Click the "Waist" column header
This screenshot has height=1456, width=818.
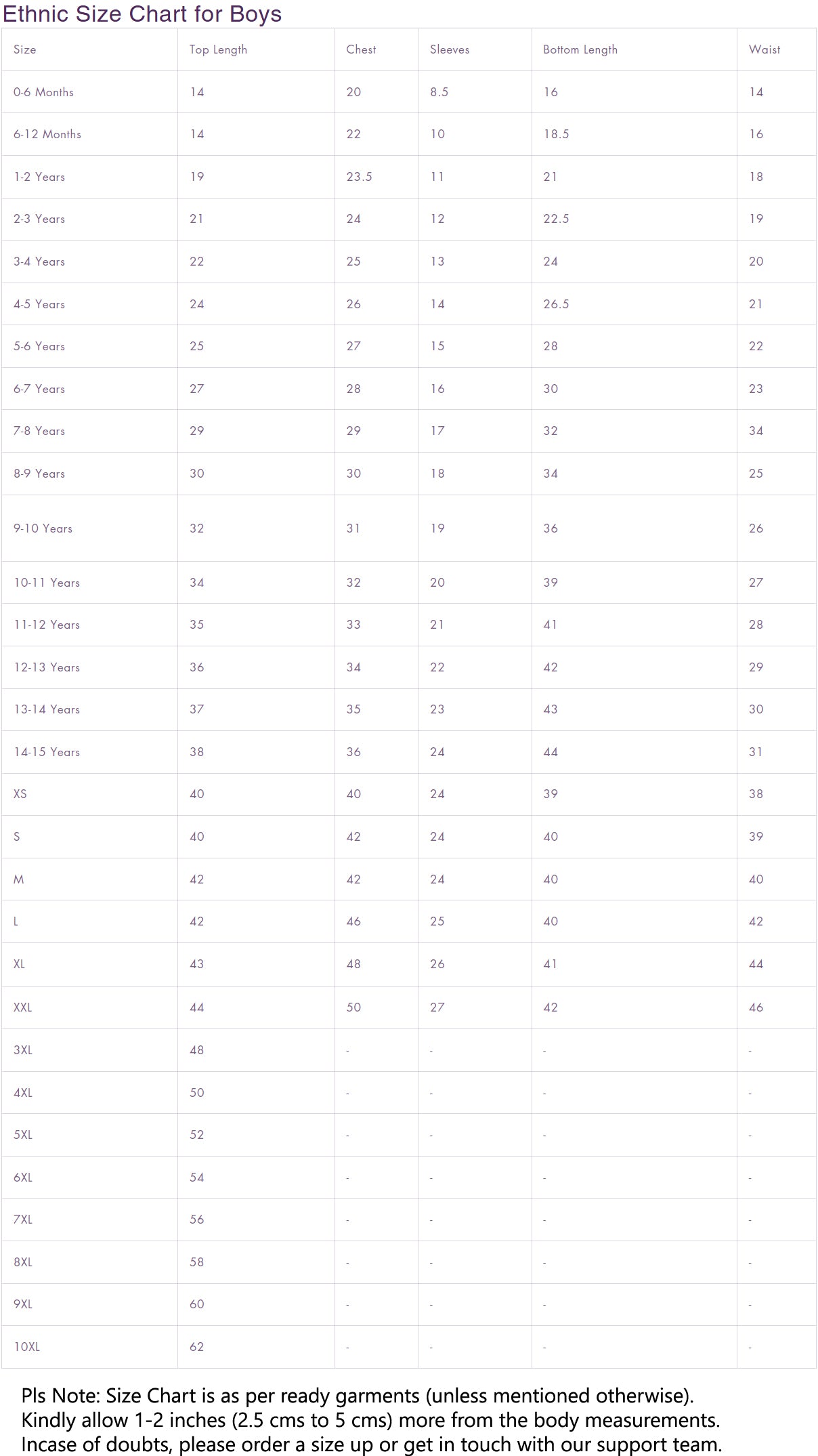pyautogui.click(x=765, y=49)
